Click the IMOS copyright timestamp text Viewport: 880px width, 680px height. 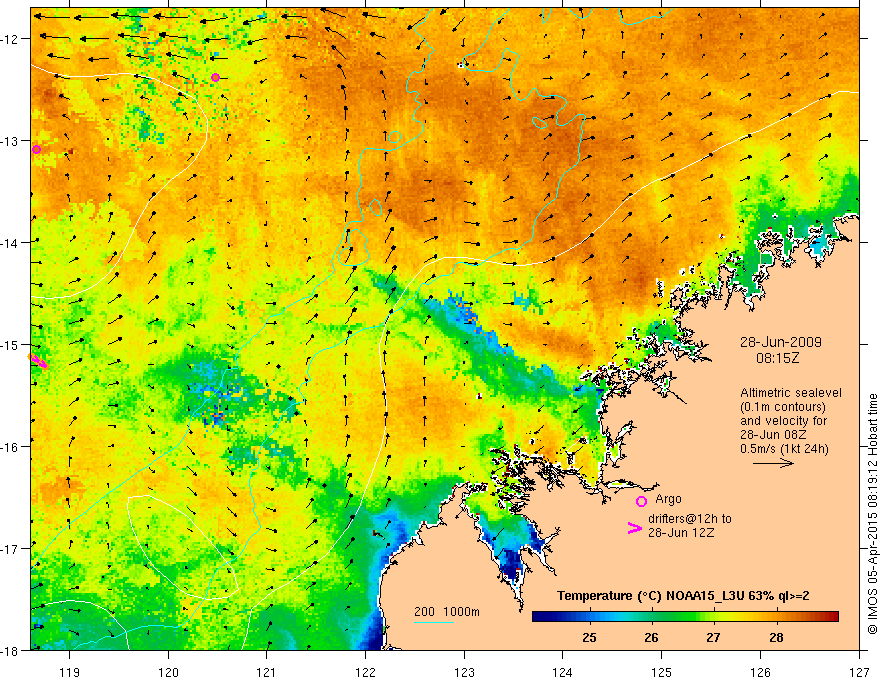(x=872, y=514)
